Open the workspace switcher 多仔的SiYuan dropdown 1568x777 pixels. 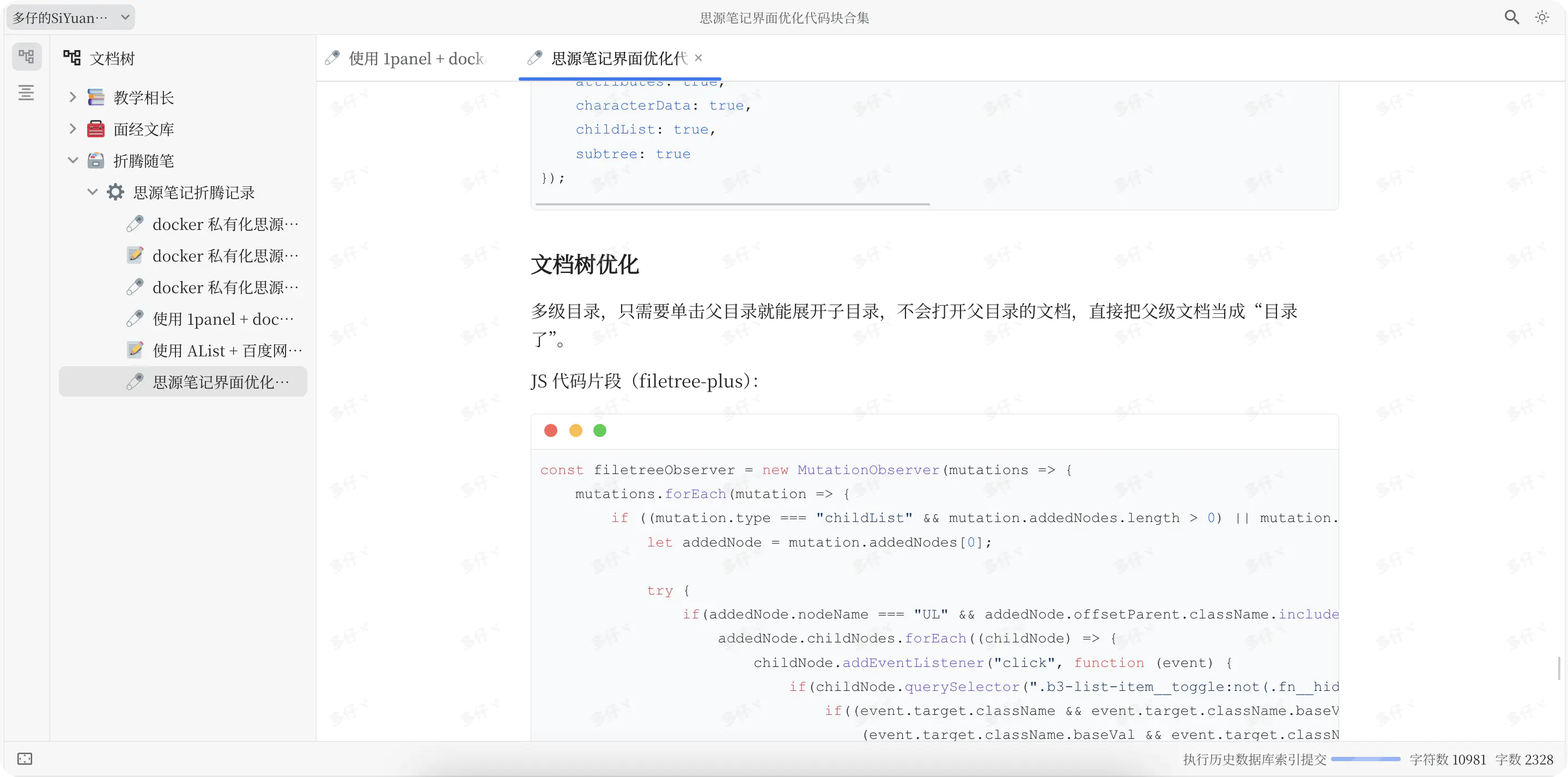(69, 17)
